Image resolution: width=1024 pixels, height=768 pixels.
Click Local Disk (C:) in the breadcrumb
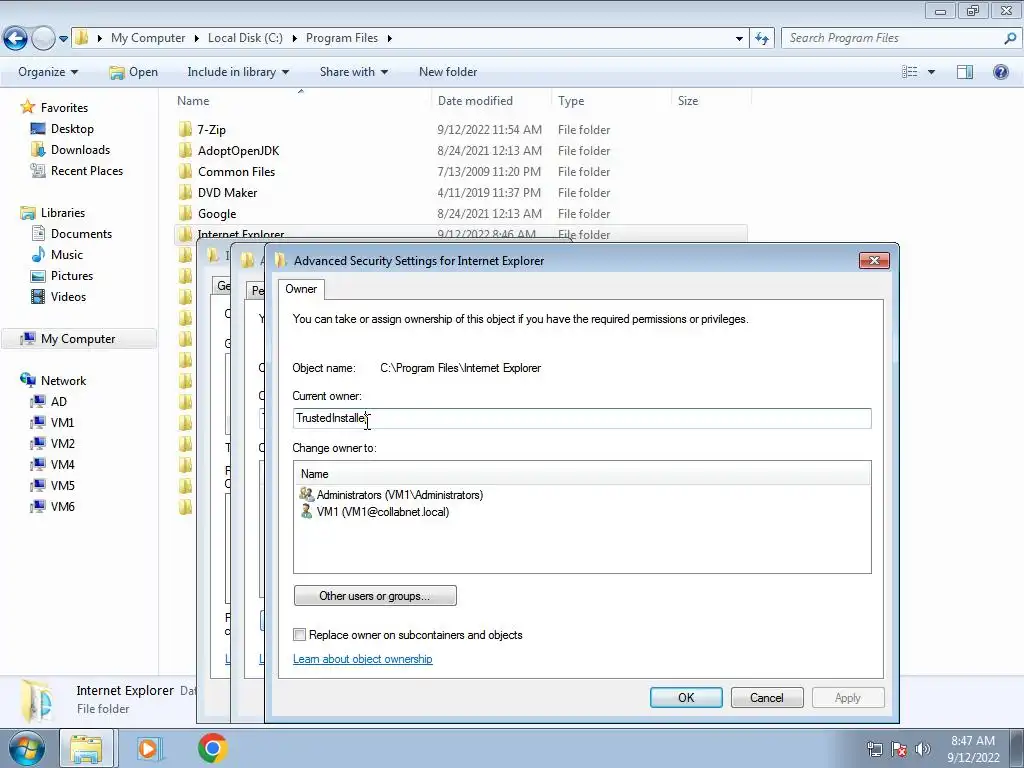tap(245, 38)
